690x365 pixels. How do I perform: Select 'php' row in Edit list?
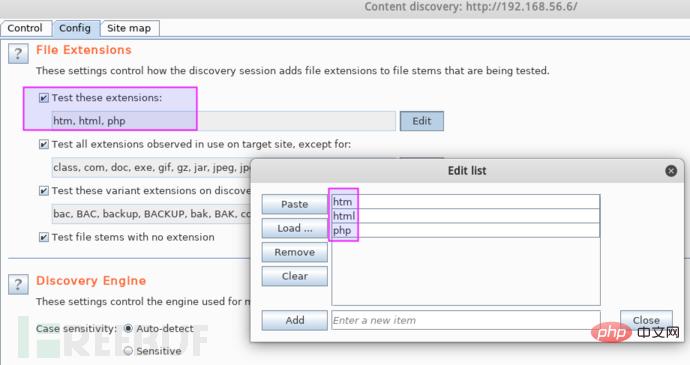[x=466, y=230]
